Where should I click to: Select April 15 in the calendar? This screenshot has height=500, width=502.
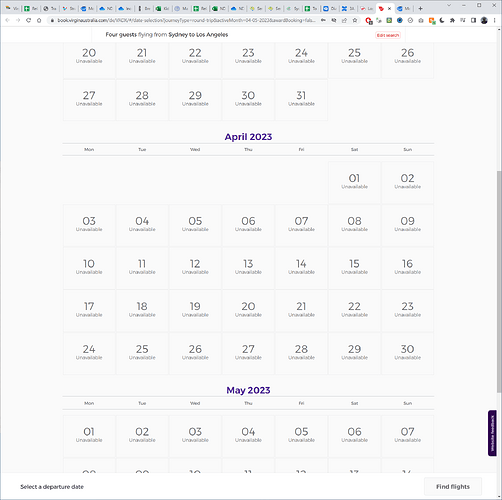click(354, 268)
